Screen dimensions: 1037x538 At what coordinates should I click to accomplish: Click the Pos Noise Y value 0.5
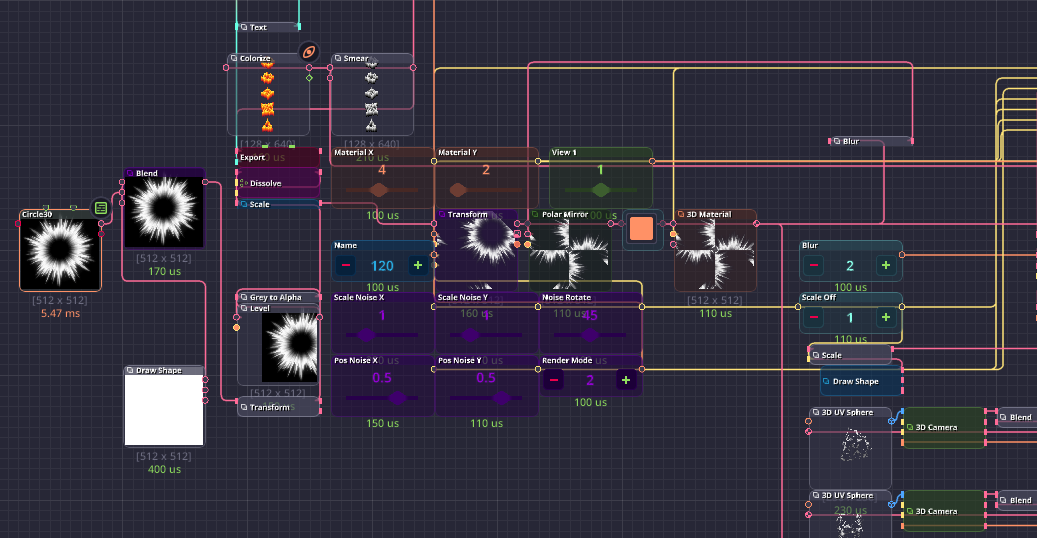(x=485, y=378)
